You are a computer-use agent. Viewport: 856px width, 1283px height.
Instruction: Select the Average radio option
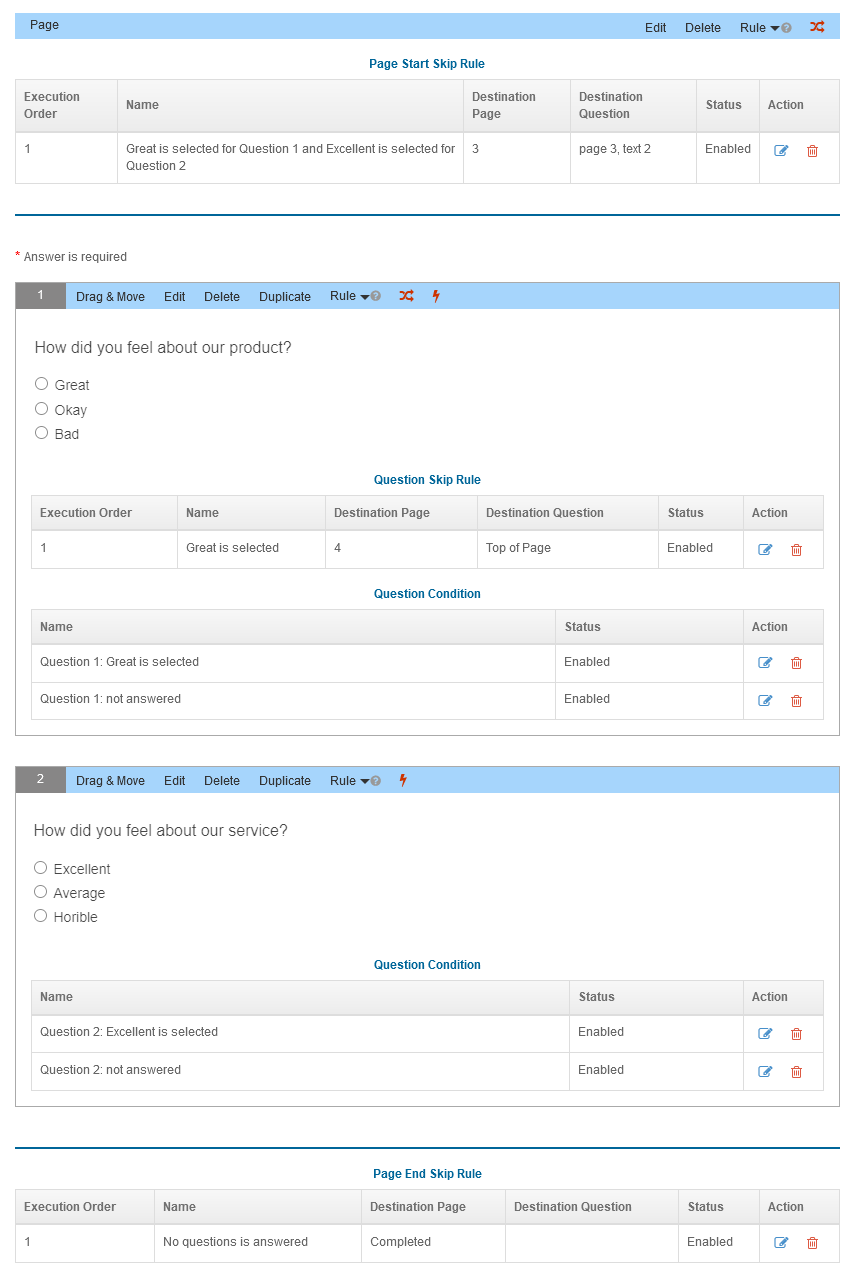click(x=40, y=892)
